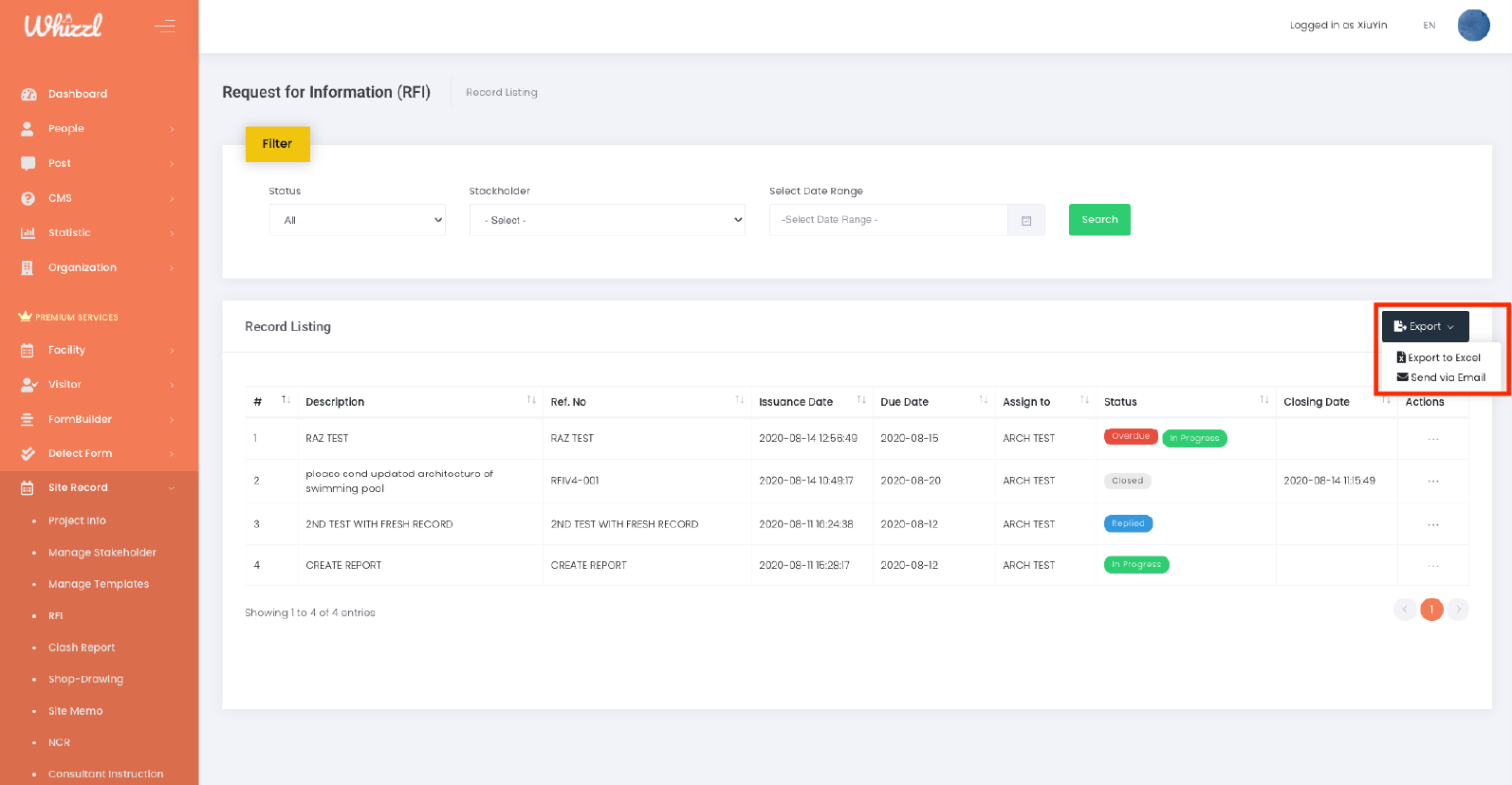Click the Organization building icon in sidebar

pos(28,268)
